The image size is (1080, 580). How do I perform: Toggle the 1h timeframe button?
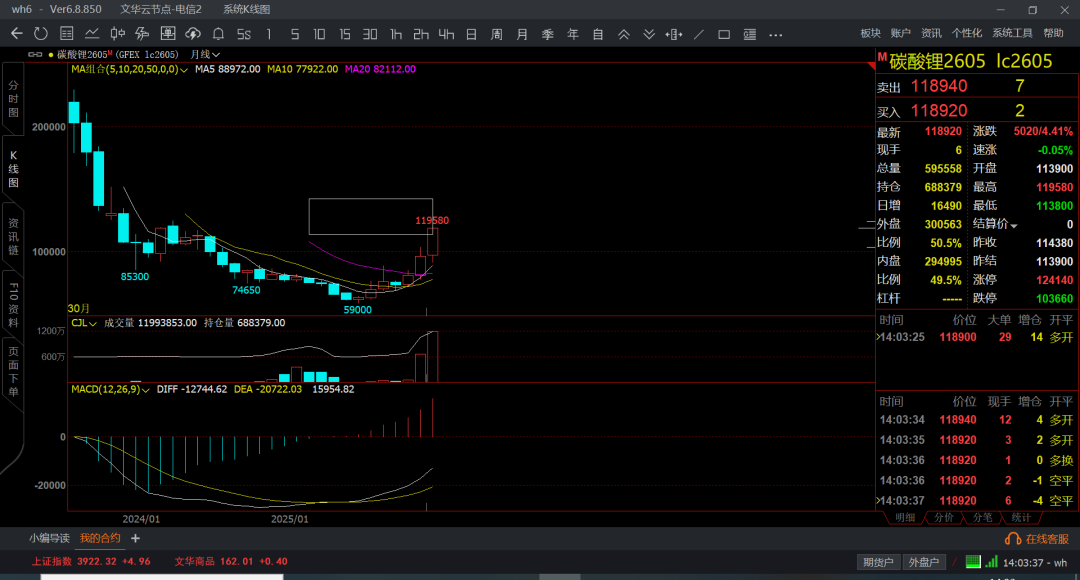[x=396, y=34]
